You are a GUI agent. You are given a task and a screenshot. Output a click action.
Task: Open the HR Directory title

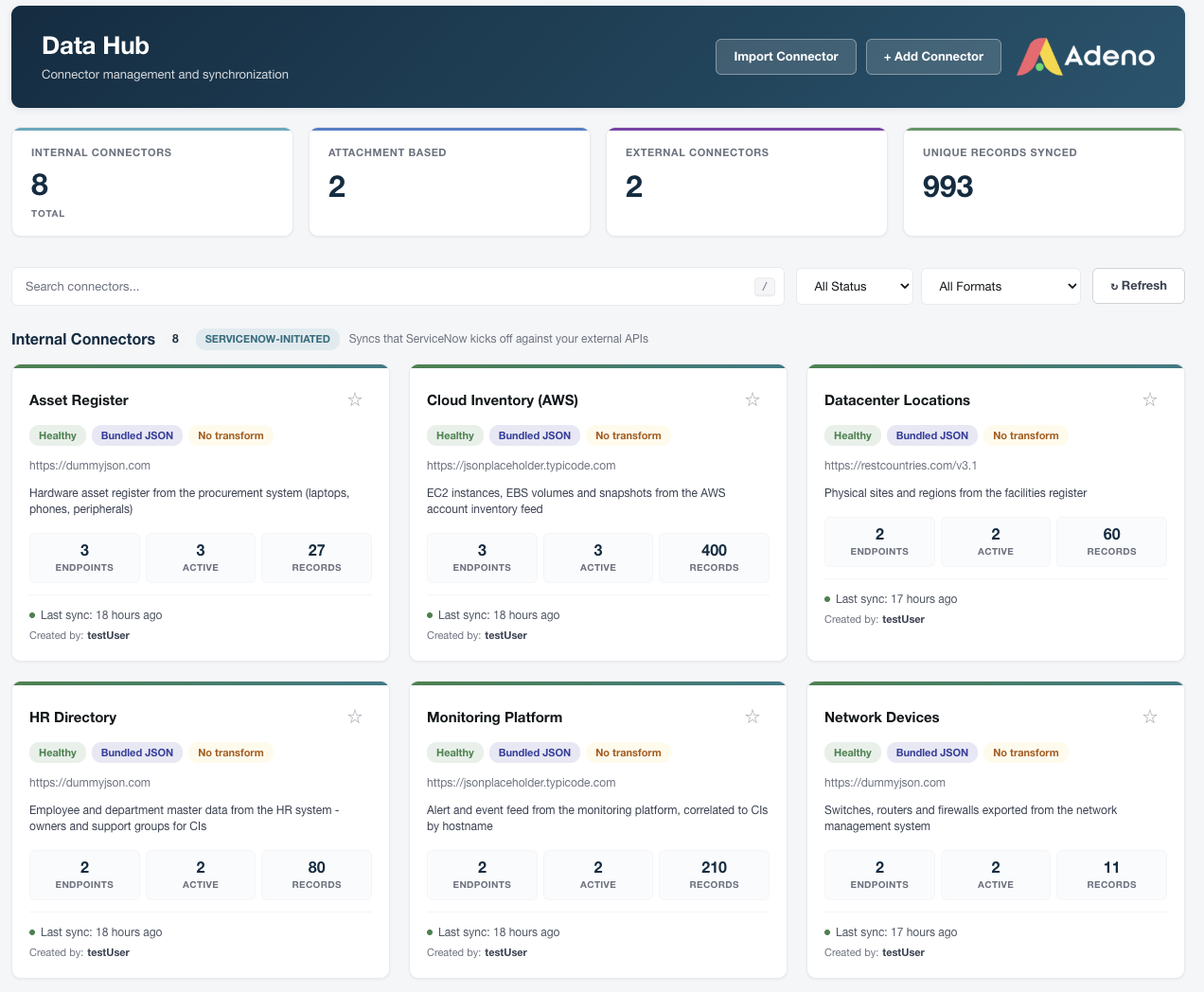(73, 717)
